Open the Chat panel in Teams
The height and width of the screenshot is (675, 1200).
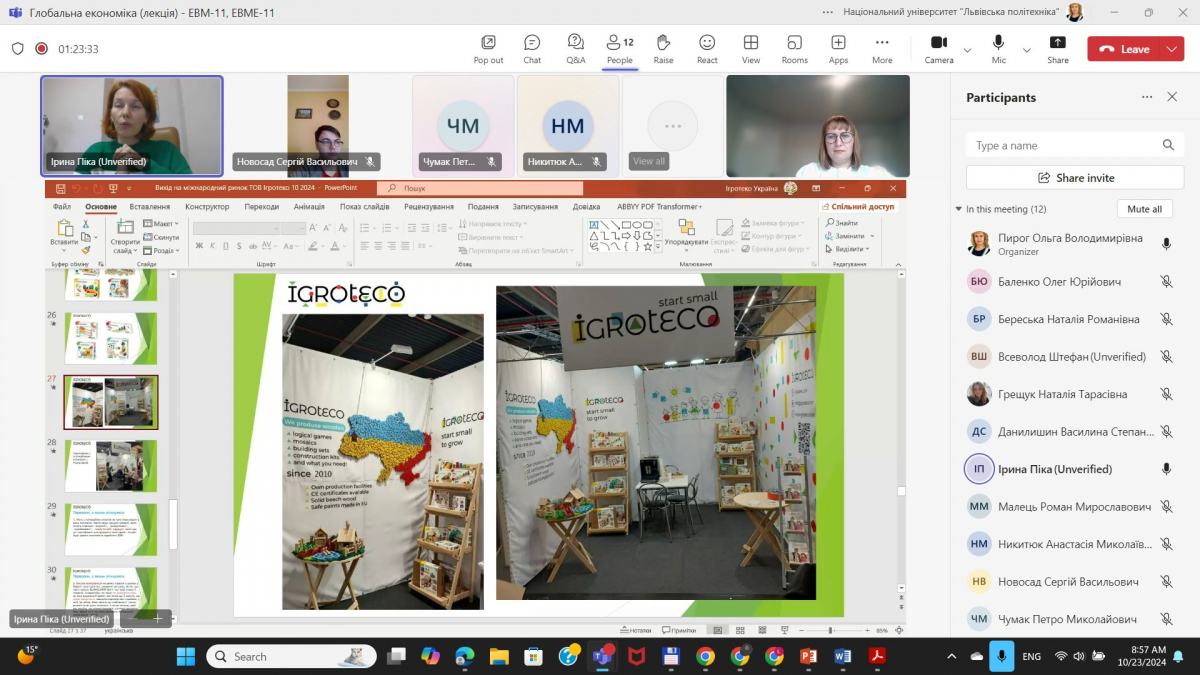[532, 48]
